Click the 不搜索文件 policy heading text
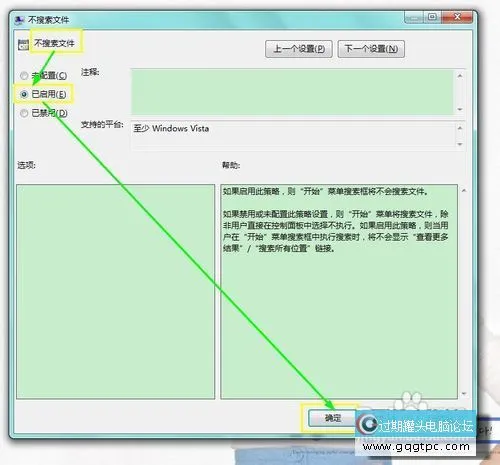The height and width of the screenshot is (465, 500). click(54, 43)
